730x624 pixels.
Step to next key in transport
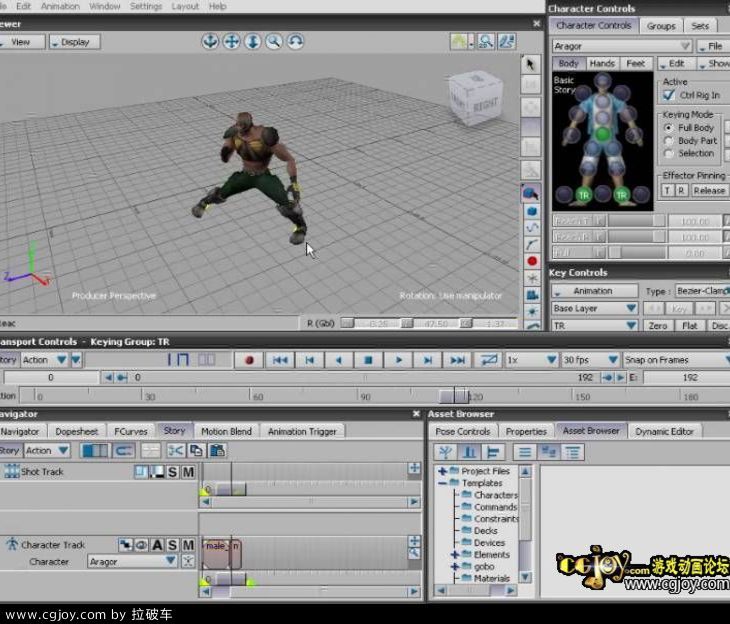click(x=428, y=360)
